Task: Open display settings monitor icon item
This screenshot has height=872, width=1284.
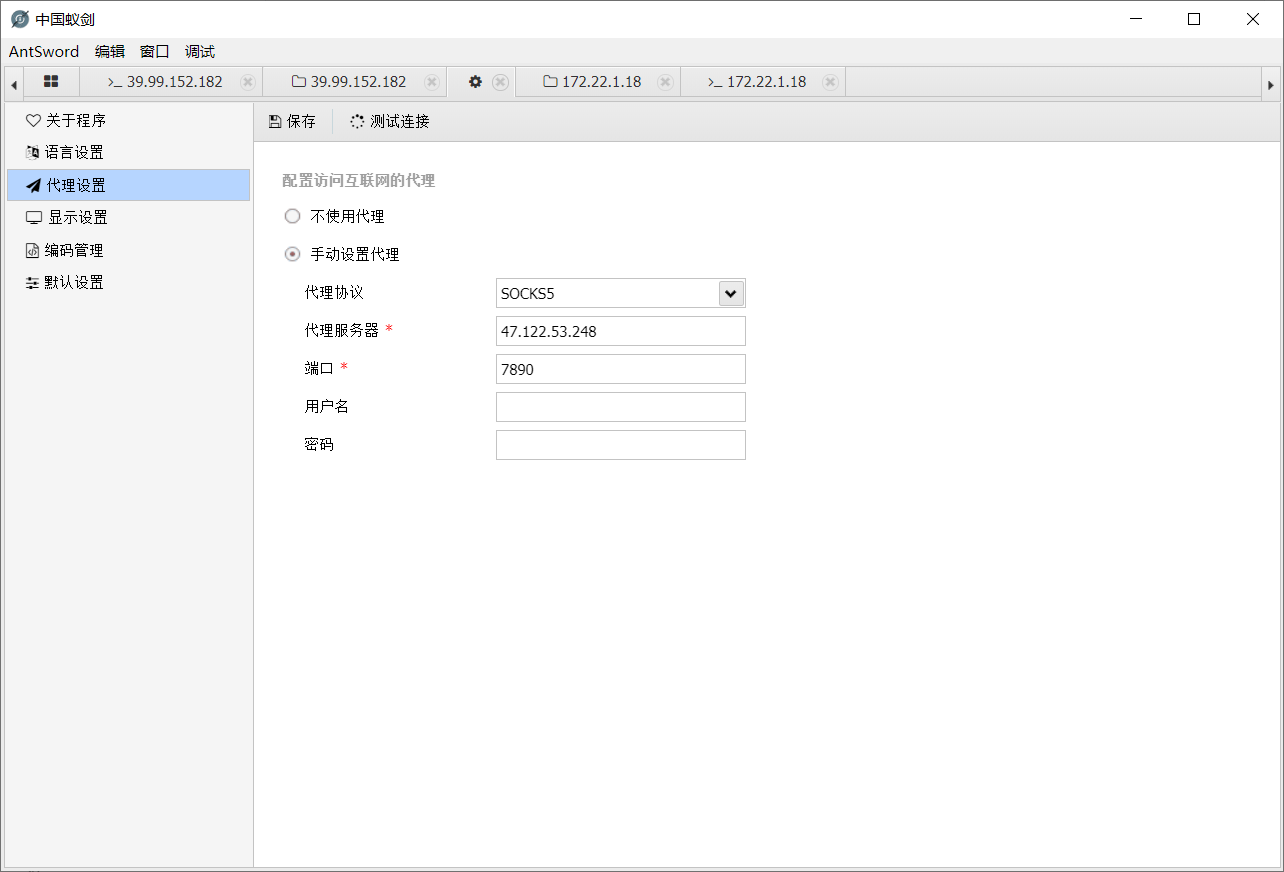Action: [x=34, y=218]
